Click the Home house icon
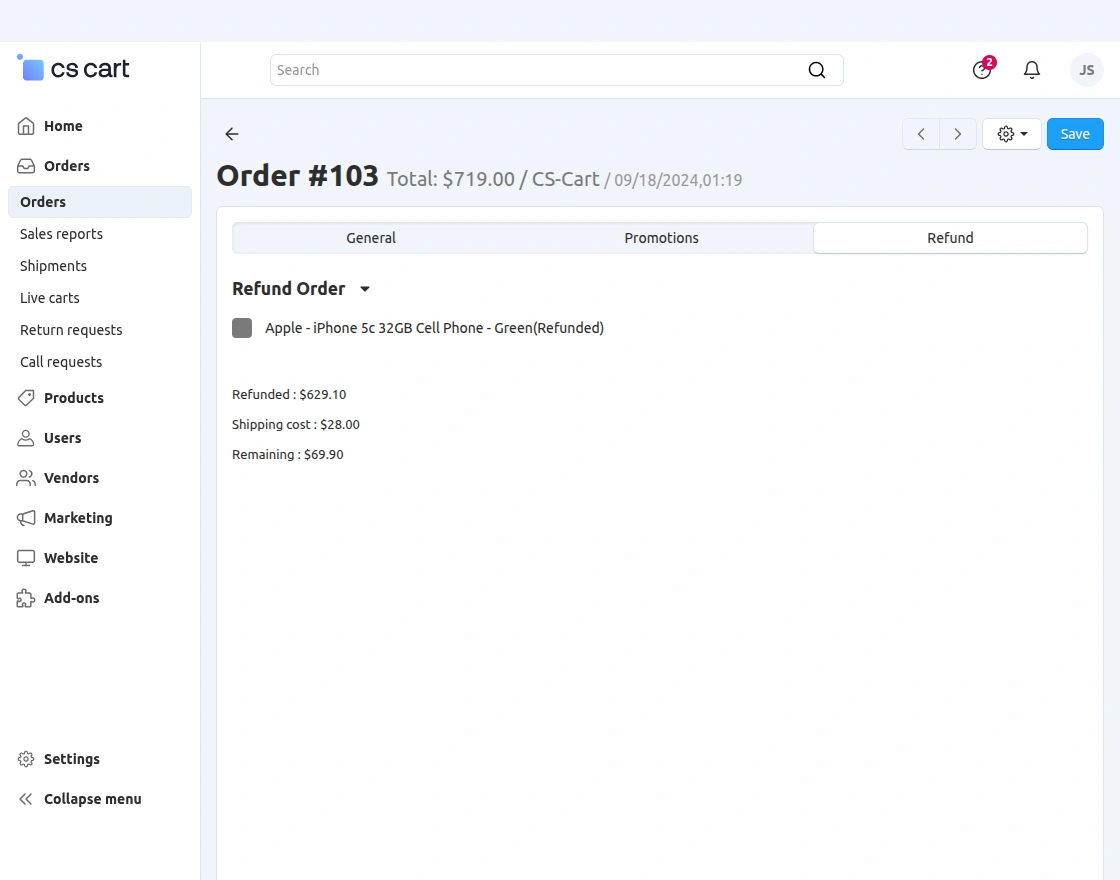The image size is (1120, 880). pyautogui.click(x=26, y=126)
